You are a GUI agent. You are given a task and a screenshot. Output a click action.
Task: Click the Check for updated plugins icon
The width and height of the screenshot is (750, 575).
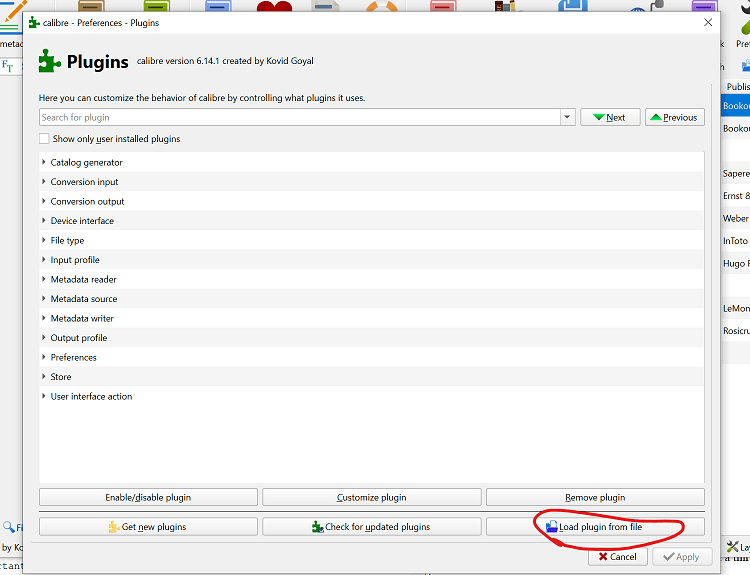coord(318,527)
